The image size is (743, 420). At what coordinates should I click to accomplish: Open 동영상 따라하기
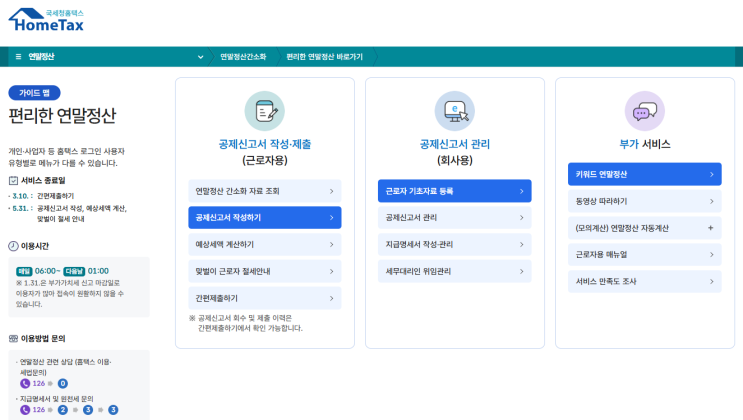tap(645, 201)
